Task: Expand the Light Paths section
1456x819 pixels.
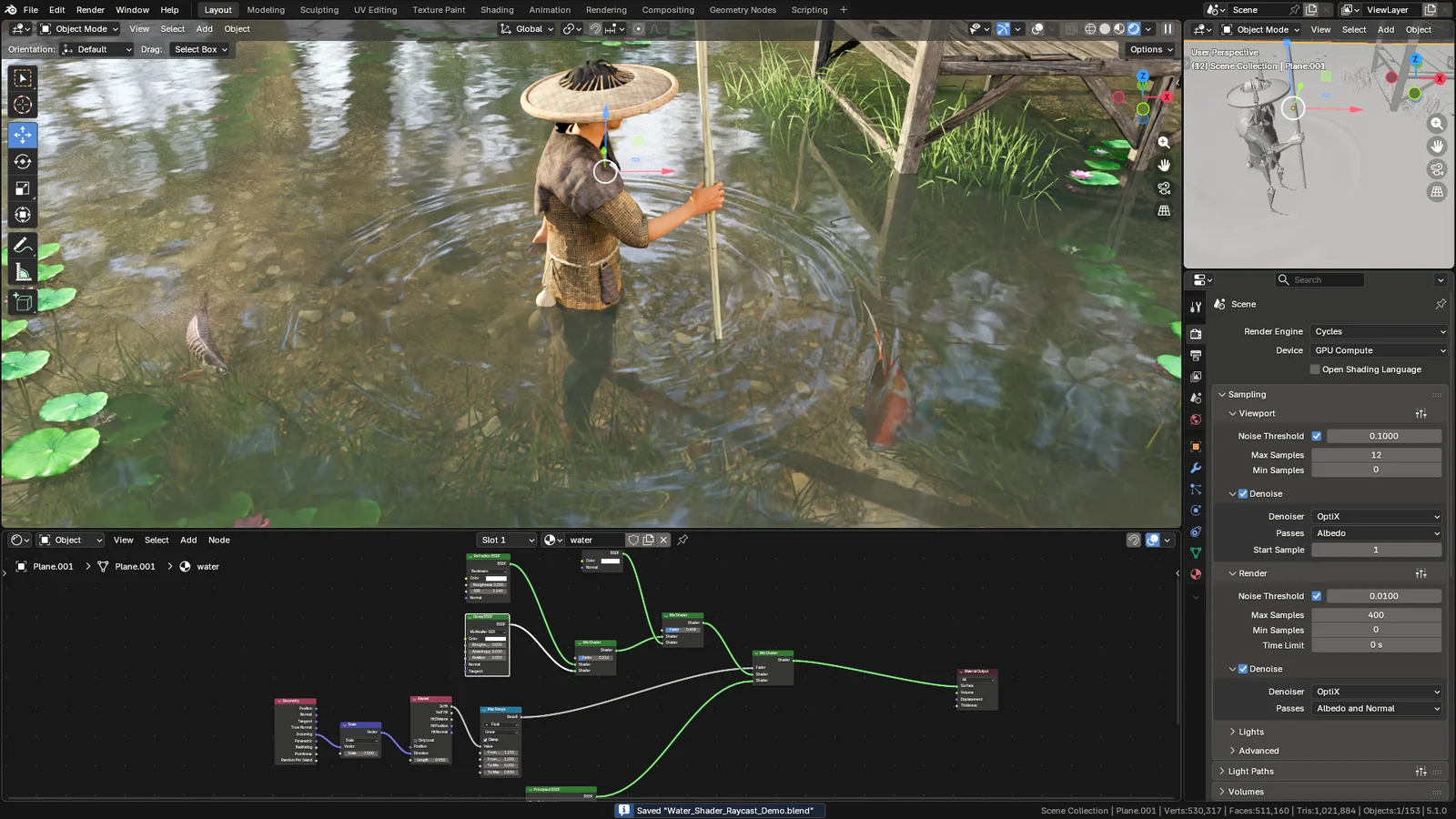Action: 1249,770
